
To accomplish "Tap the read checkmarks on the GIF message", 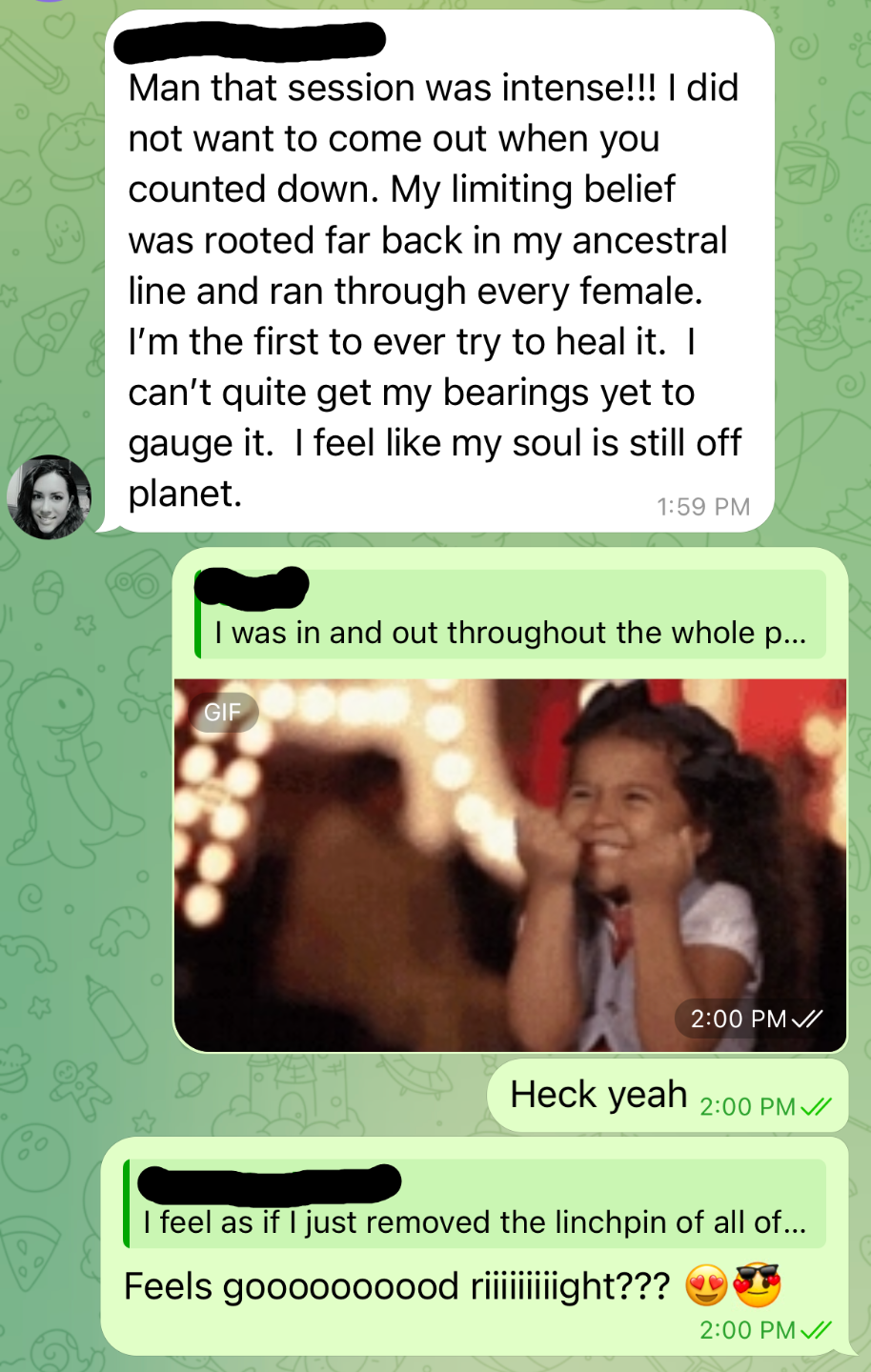I will pos(807,1019).
